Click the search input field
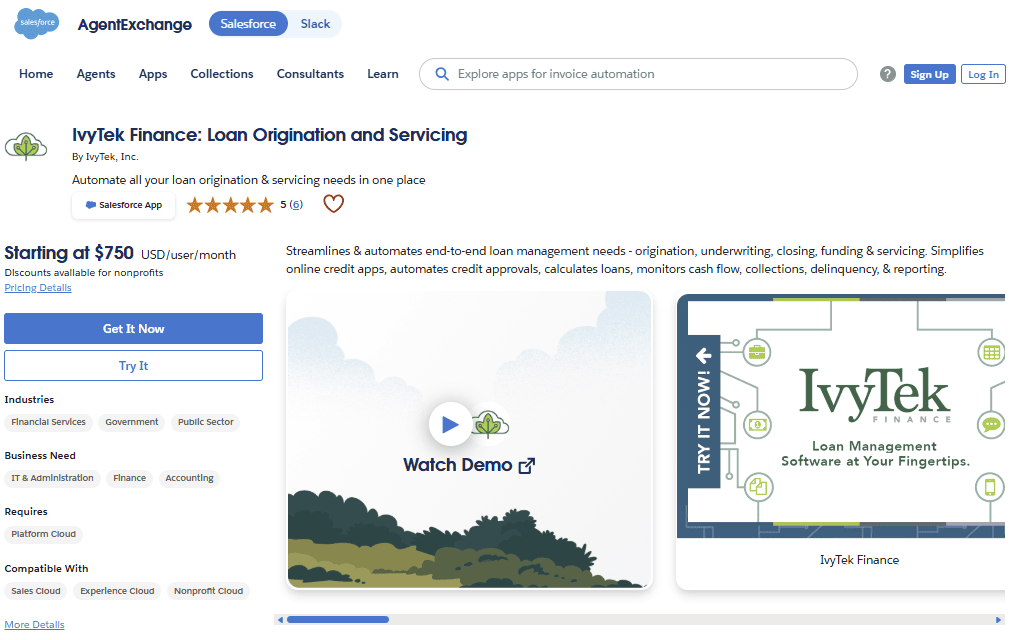Viewport: 1014px width, 640px height. (x=638, y=74)
